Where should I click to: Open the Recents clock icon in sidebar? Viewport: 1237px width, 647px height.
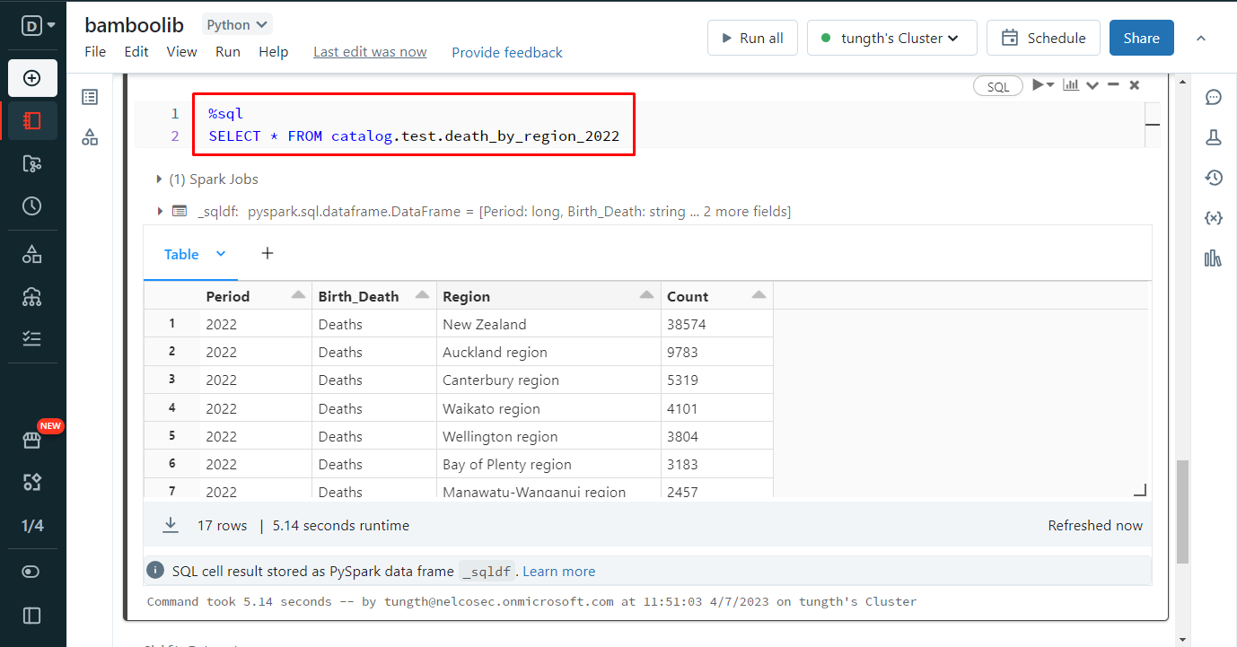point(32,206)
